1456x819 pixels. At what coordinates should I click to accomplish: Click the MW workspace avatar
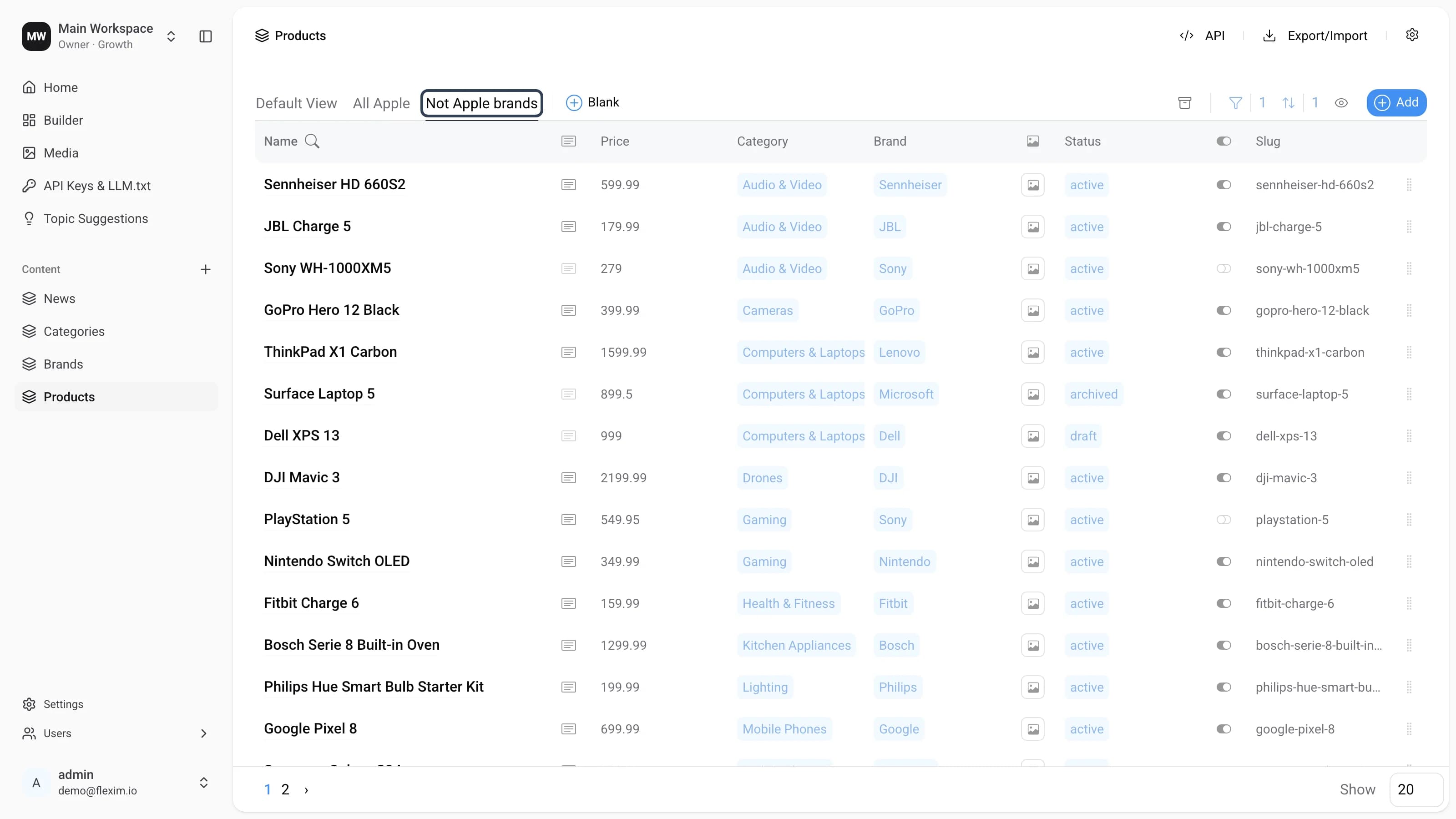pyautogui.click(x=36, y=36)
